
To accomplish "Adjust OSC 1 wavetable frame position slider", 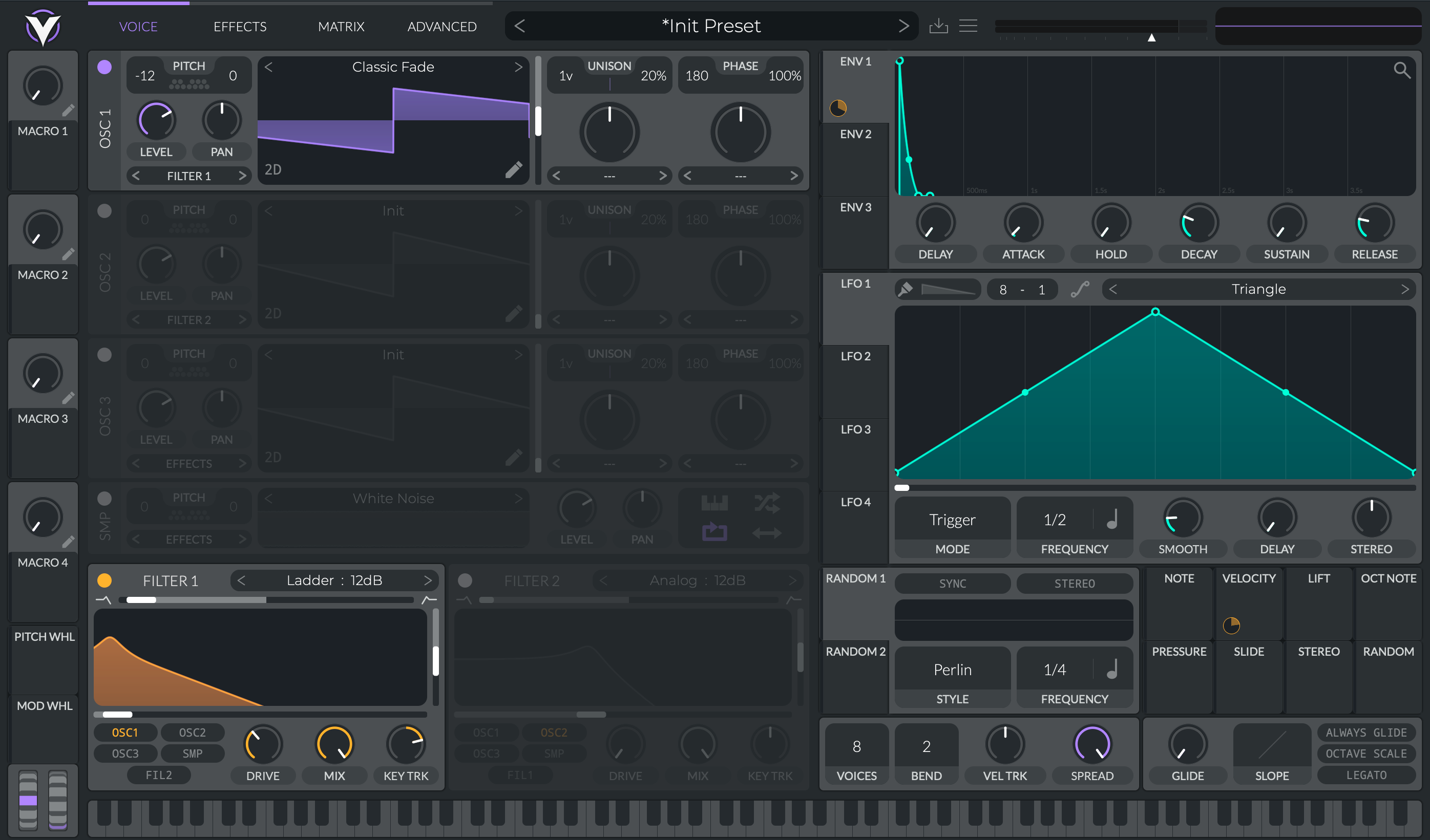I will [x=538, y=120].
